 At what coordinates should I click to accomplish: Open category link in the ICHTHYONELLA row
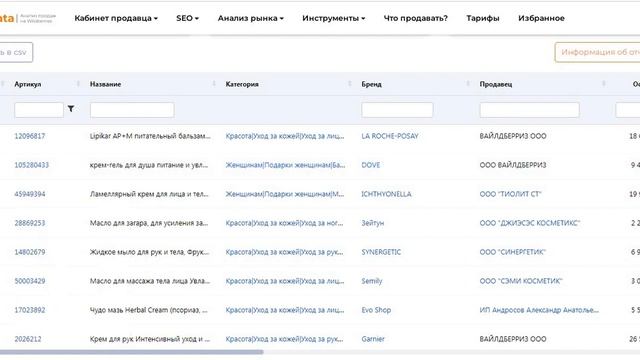pyautogui.click(x=285, y=194)
